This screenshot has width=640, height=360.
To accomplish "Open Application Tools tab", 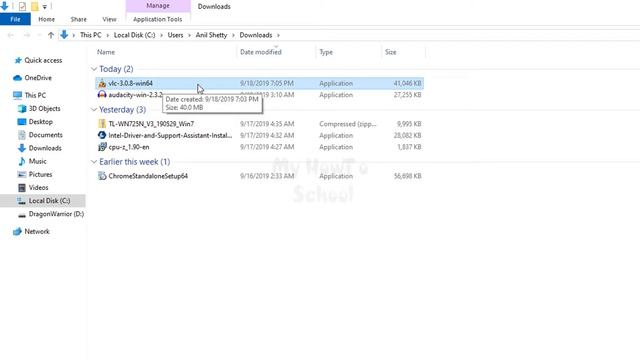I will [158, 19].
